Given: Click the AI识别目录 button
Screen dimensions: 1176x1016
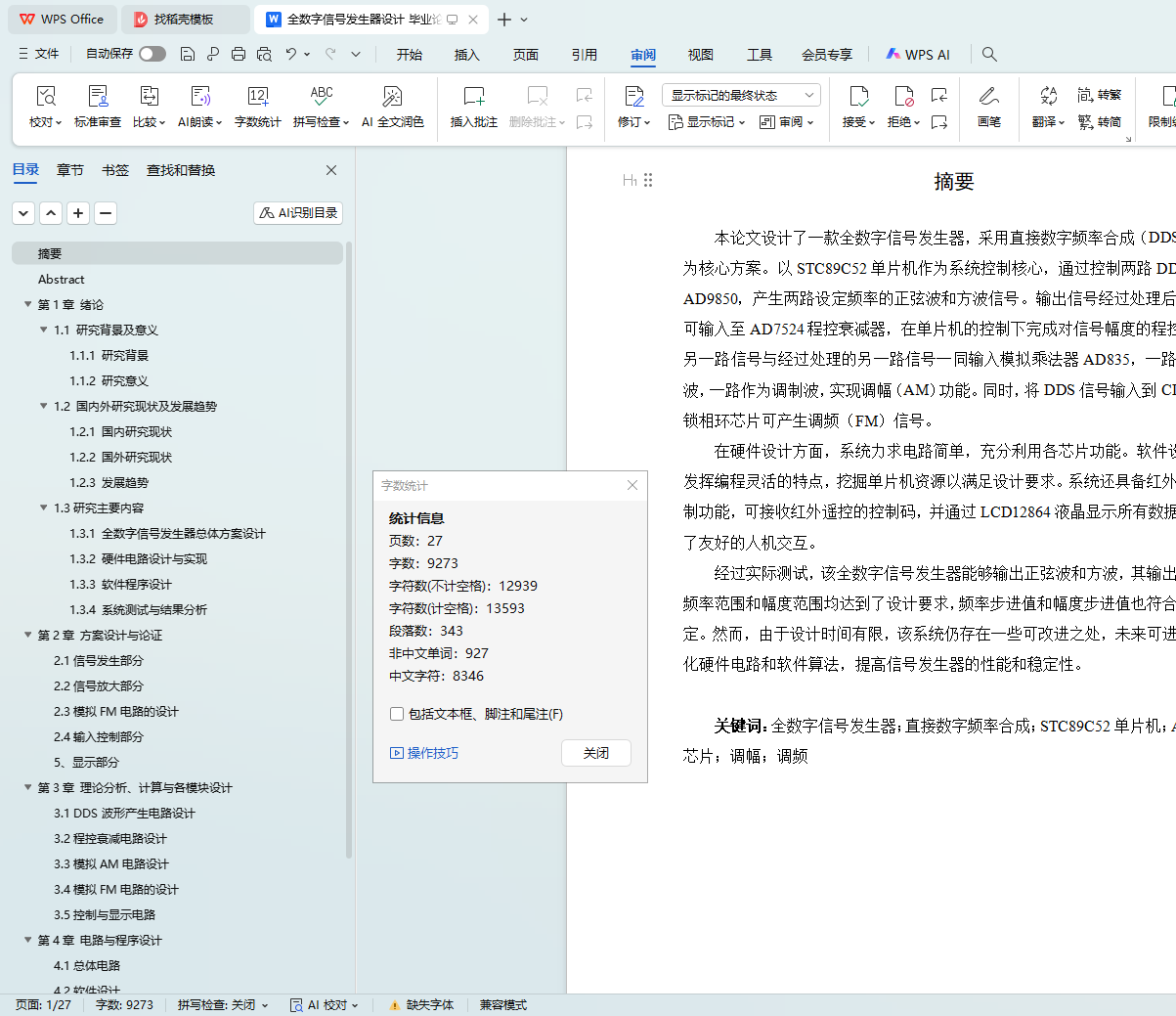Looking at the screenshot, I should coord(298,212).
